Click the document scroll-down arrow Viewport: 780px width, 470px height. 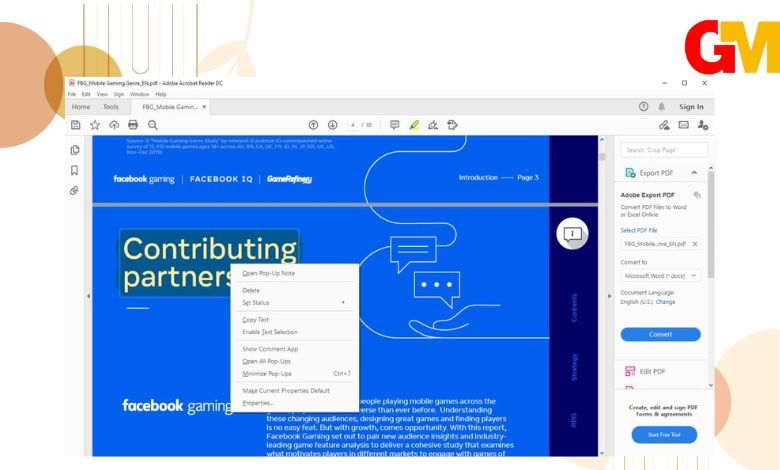point(602,453)
